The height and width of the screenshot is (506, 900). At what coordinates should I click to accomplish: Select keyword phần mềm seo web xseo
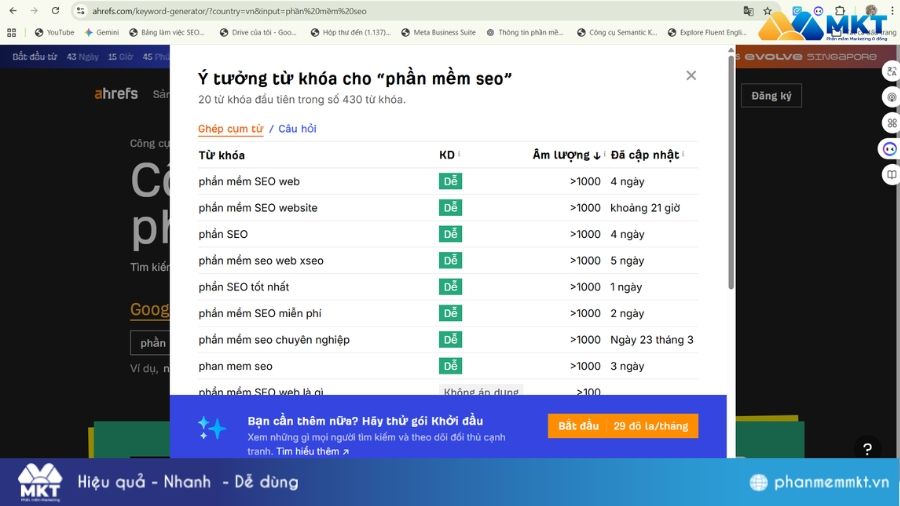tap(261, 260)
